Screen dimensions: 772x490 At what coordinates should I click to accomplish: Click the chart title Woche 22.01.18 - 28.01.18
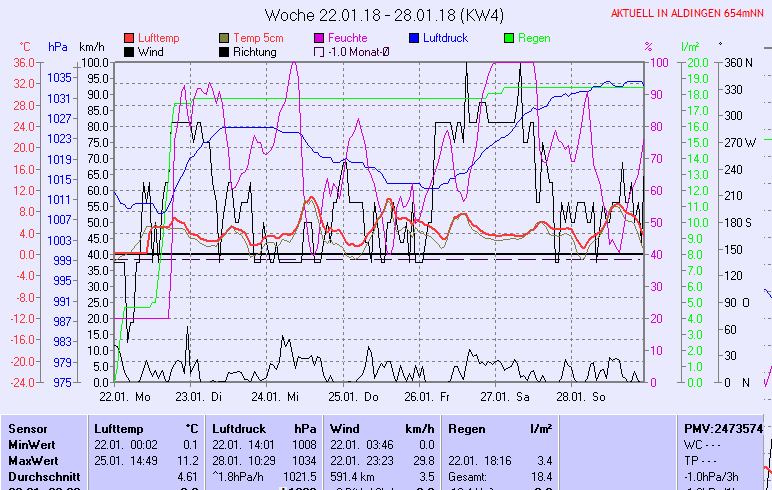[385, 15]
